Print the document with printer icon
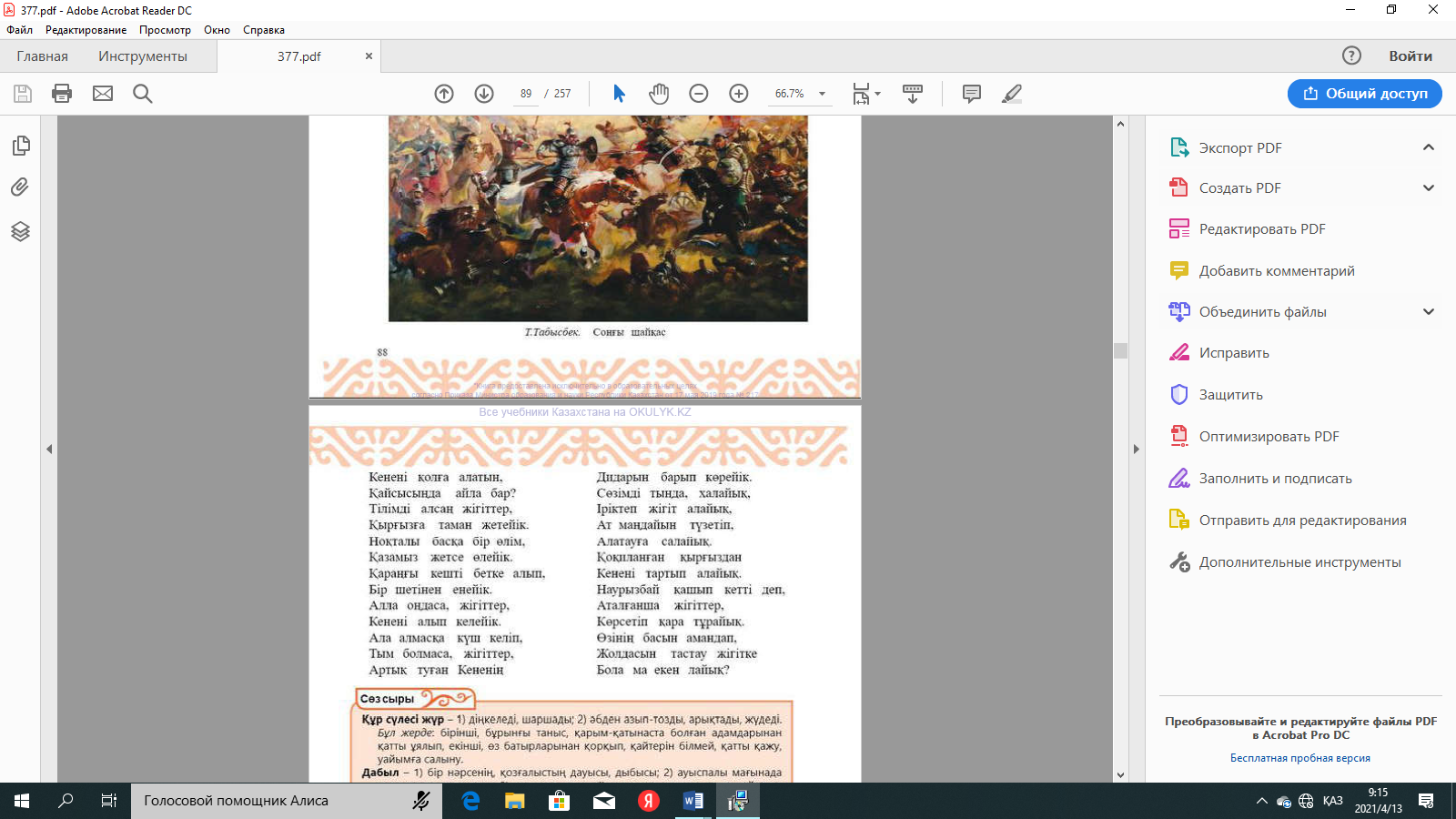The image size is (1456, 819). 62,94
